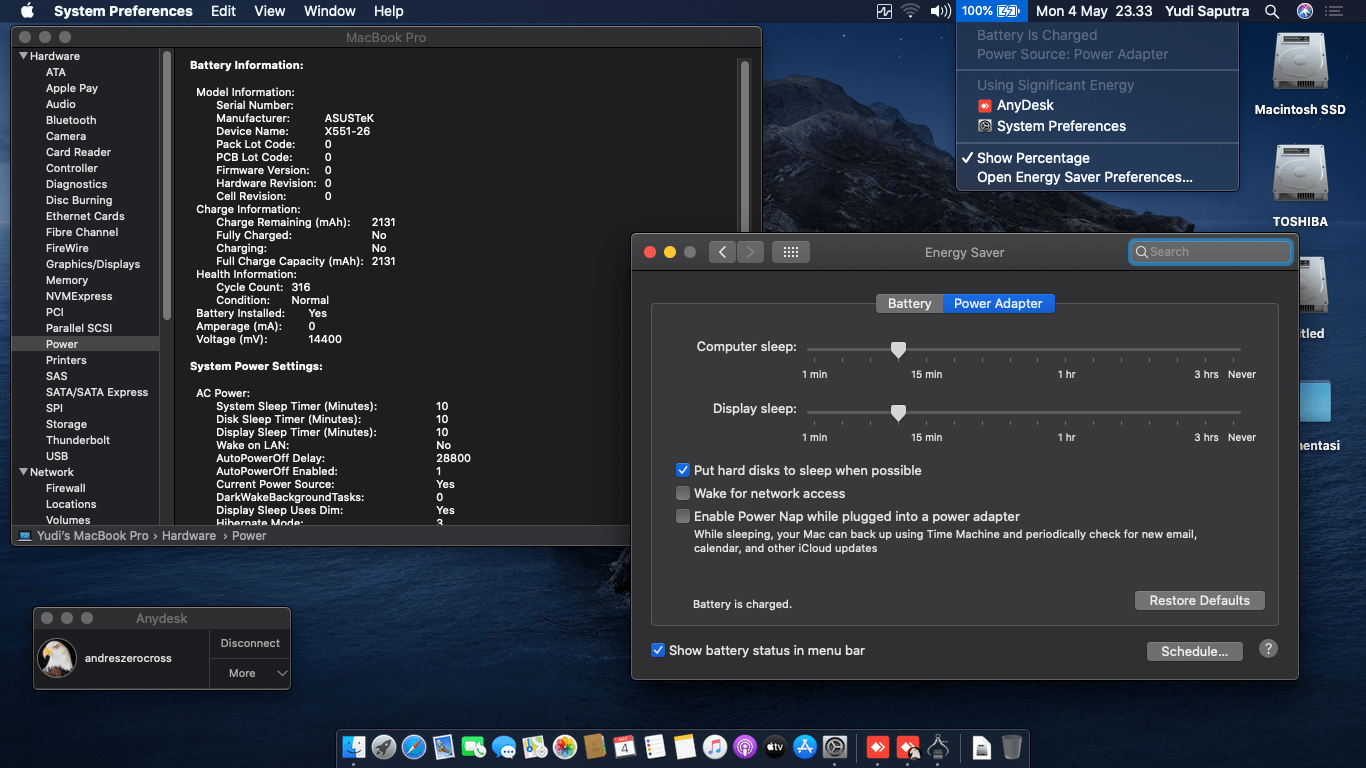Open App Store from the Dock
This screenshot has width=1366, height=768.
(805, 747)
